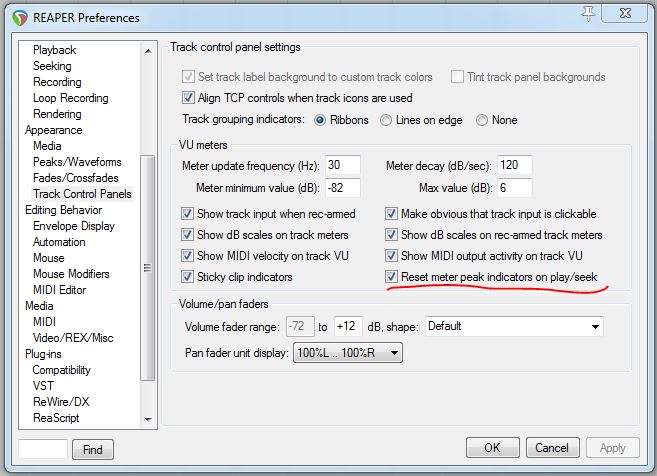This screenshot has width=657, height=476.
Task: Click the Apply button
Action: (613, 448)
